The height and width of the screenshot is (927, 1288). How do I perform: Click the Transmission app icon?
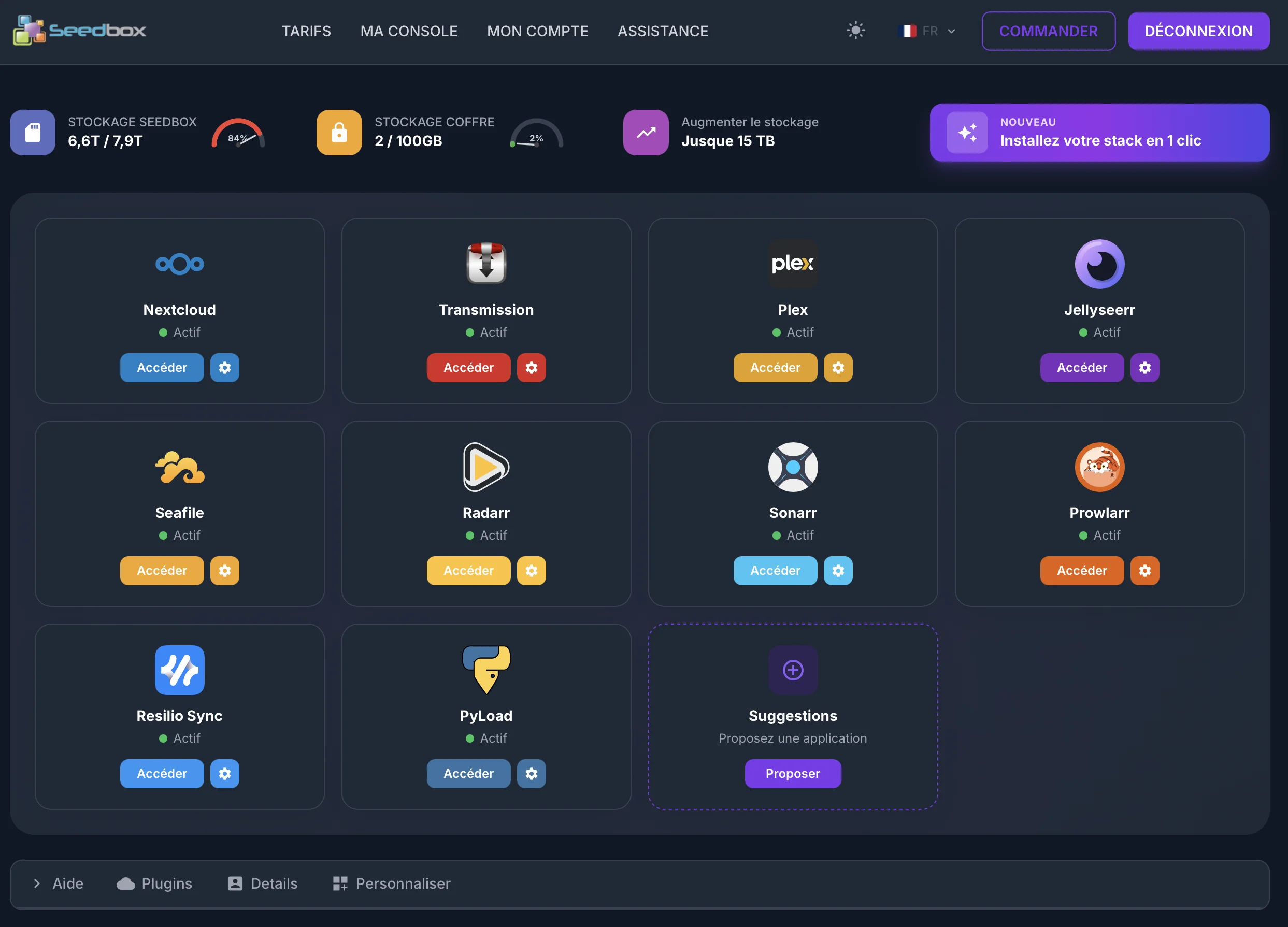pyautogui.click(x=486, y=264)
